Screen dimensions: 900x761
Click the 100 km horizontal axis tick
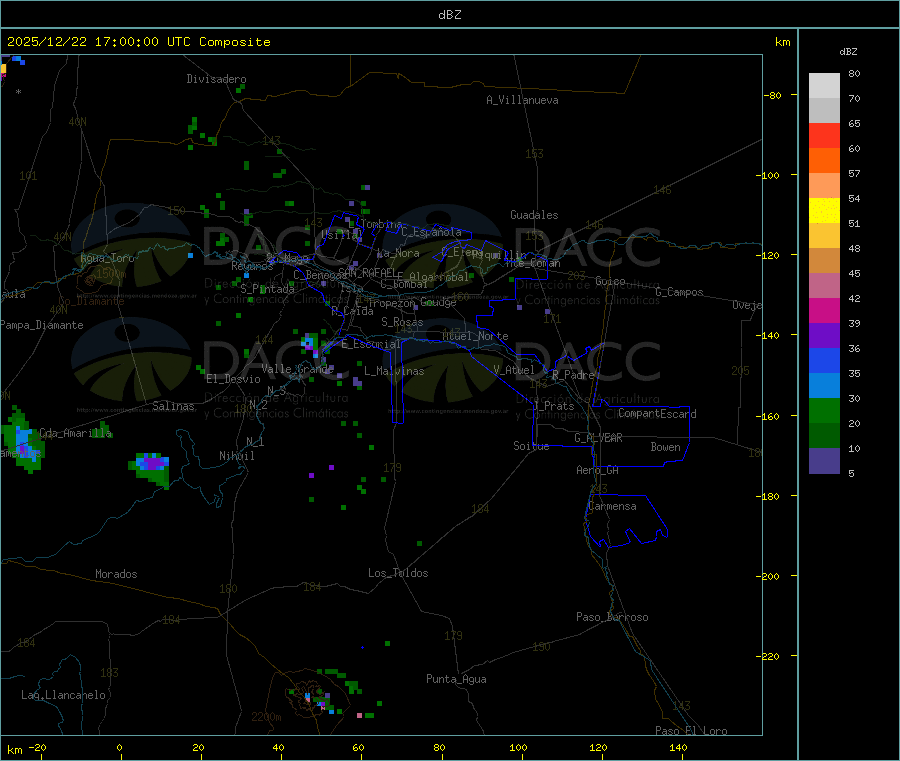click(518, 747)
